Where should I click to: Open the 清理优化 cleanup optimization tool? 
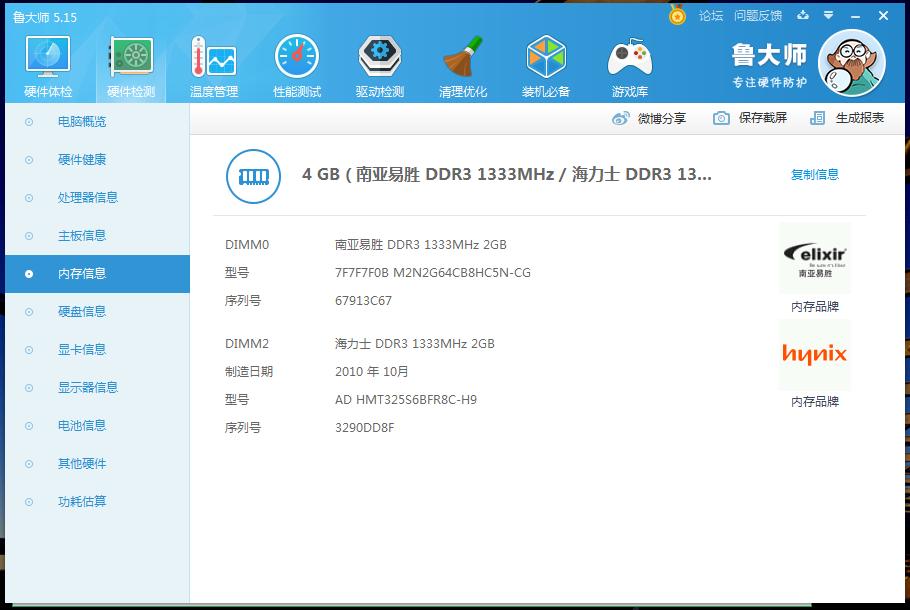(x=462, y=63)
